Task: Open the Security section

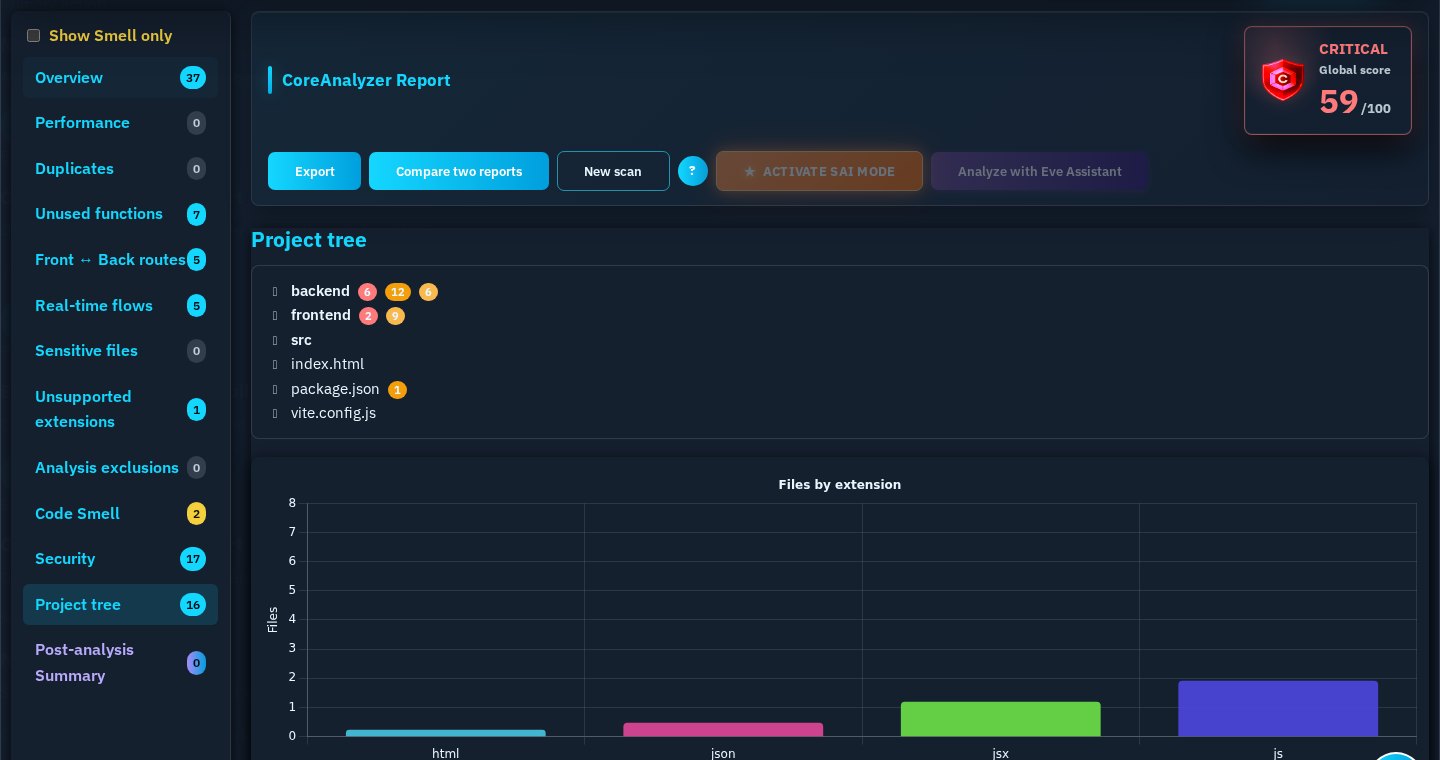Action: point(120,559)
